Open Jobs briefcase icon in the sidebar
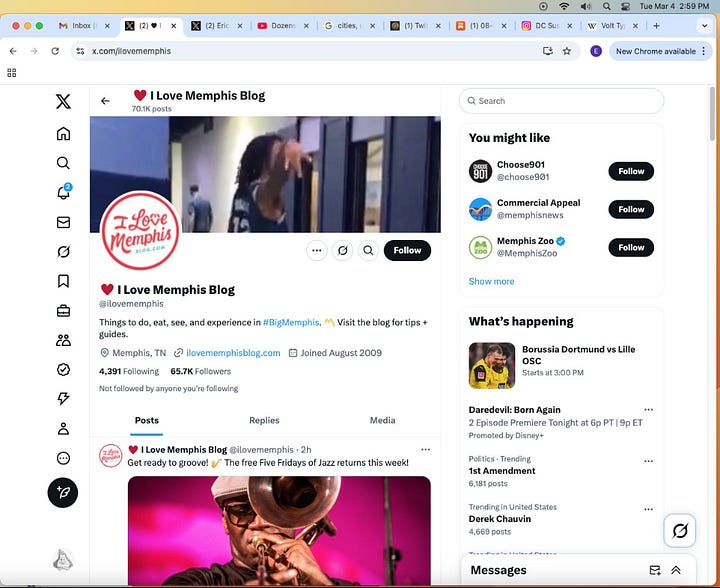 tap(63, 311)
